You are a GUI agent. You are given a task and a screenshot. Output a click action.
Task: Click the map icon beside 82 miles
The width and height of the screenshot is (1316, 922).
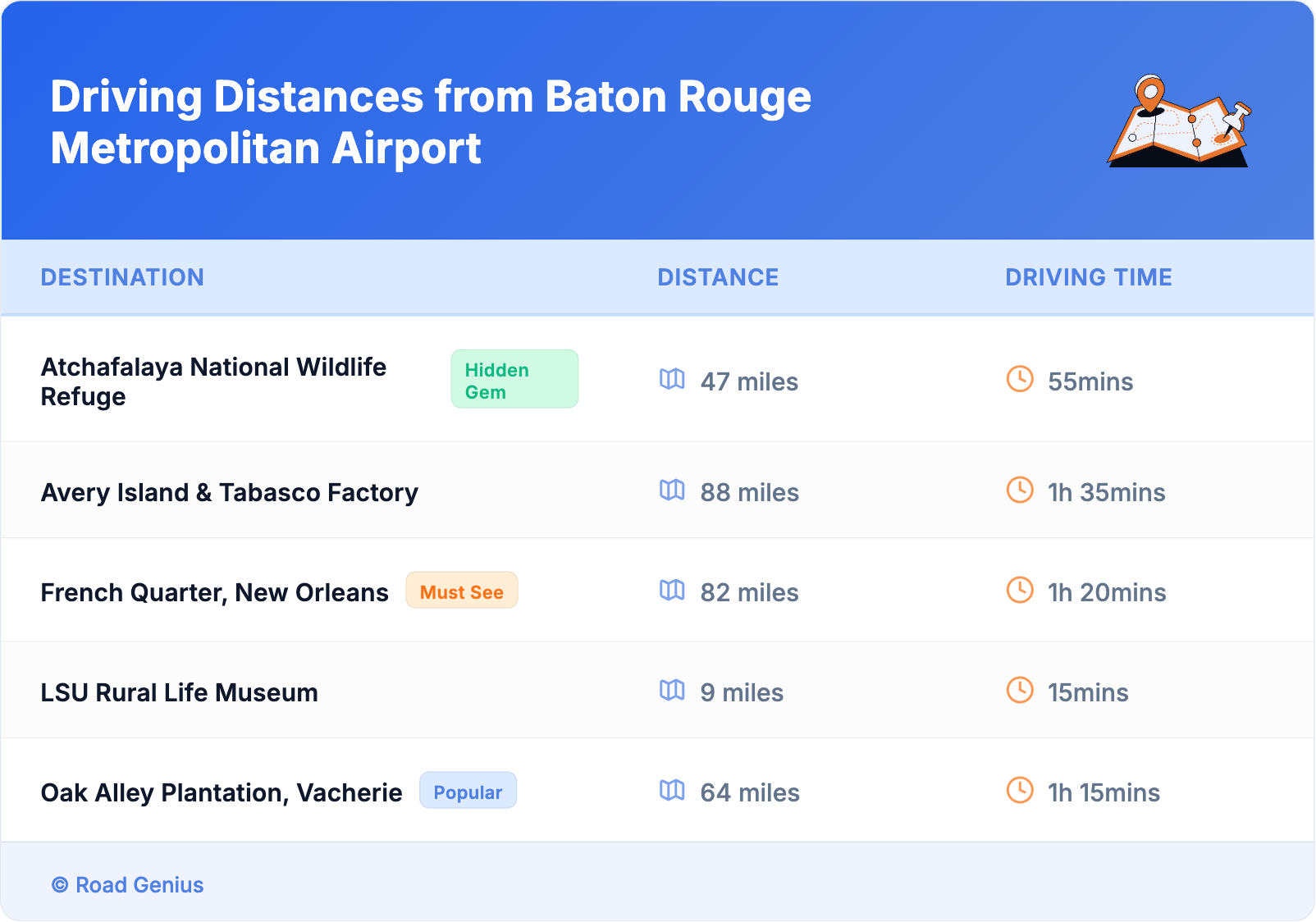pos(672,591)
